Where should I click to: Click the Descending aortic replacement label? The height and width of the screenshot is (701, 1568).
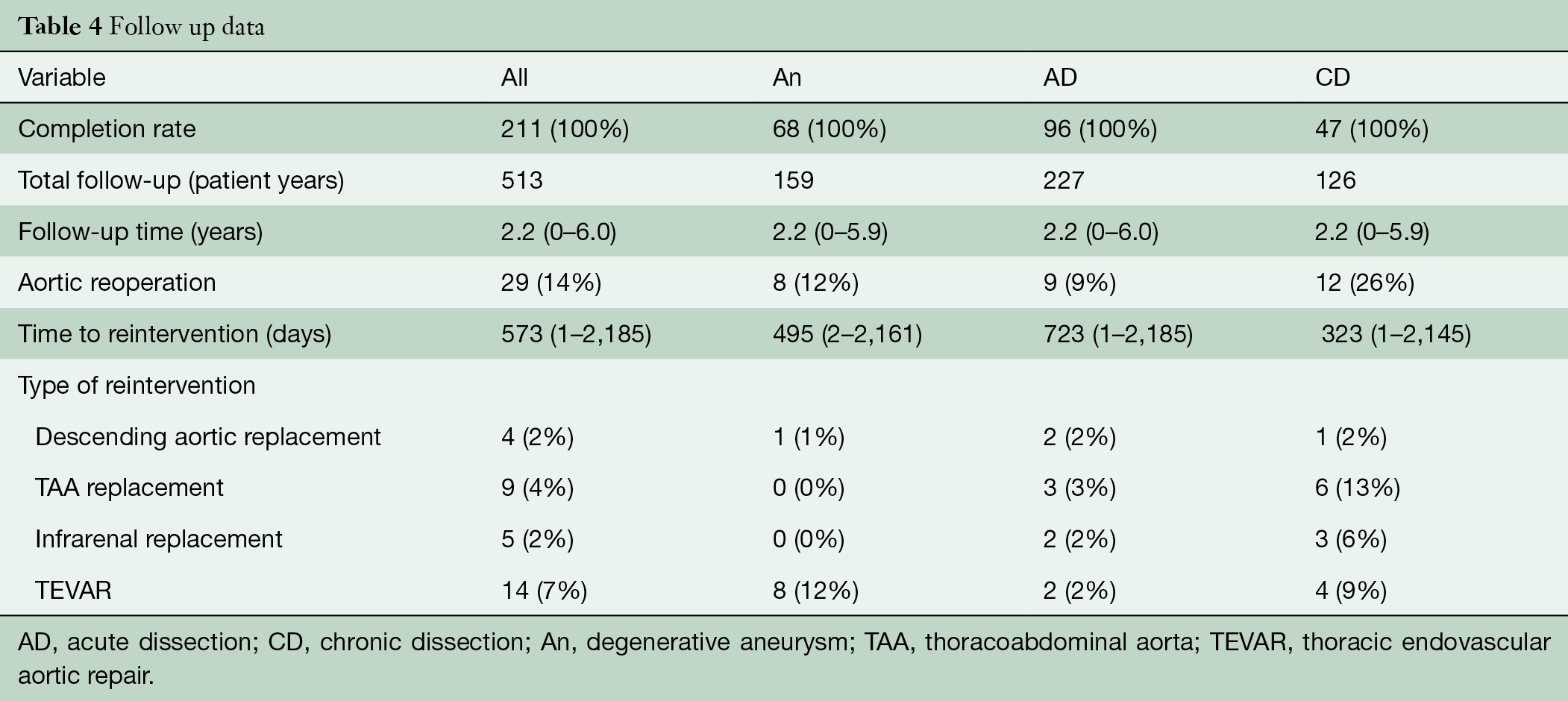click(x=208, y=436)
